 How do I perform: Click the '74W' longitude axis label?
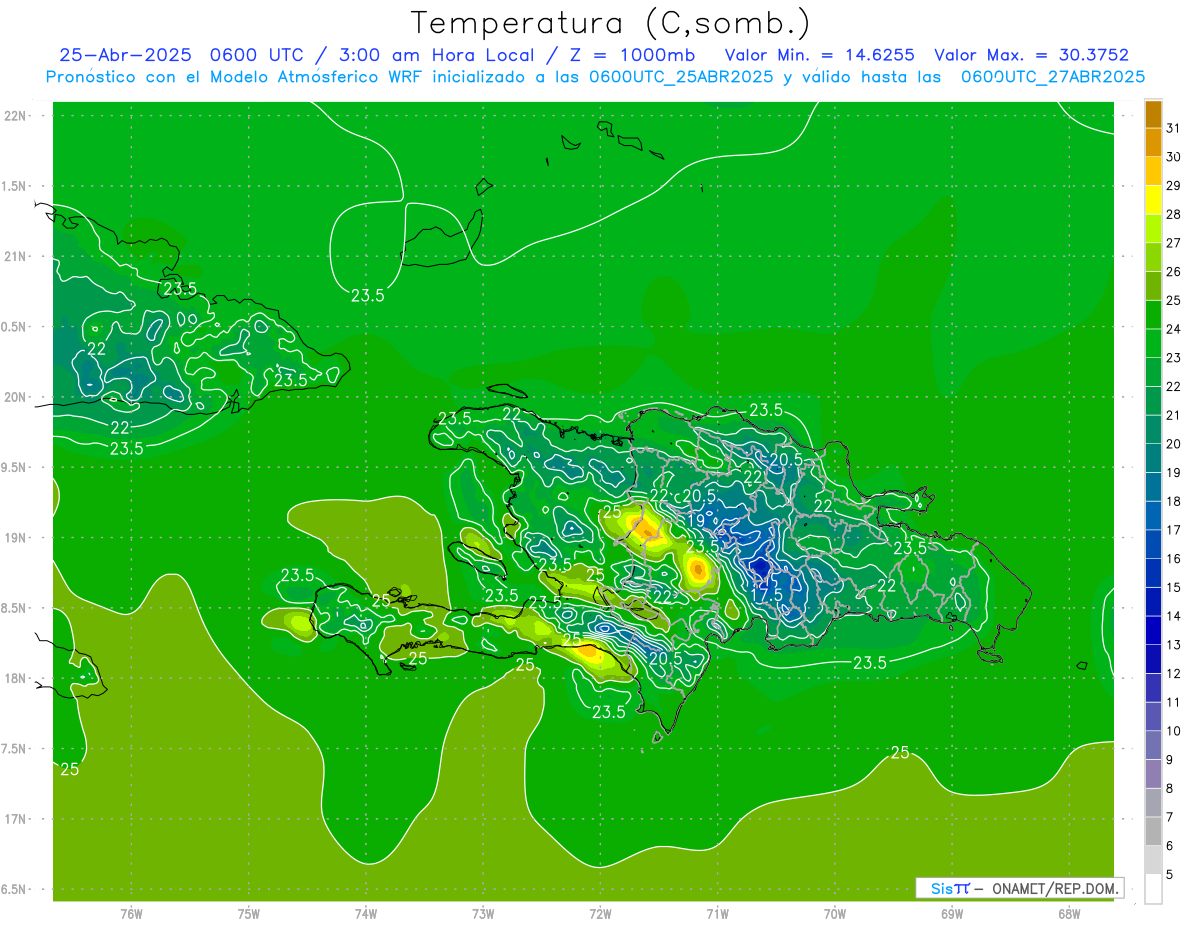pyautogui.click(x=366, y=914)
